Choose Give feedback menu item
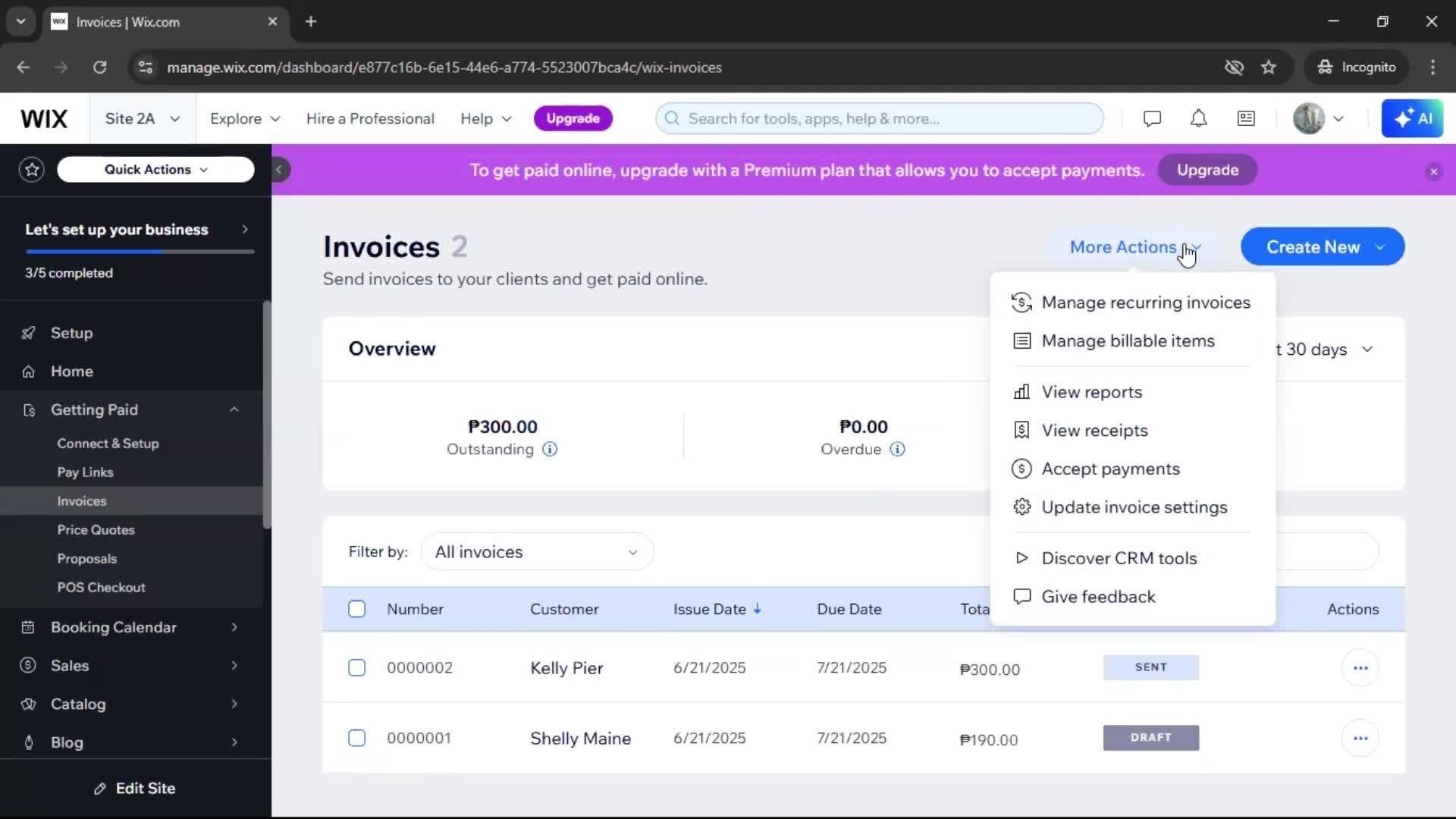Image resolution: width=1456 pixels, height=819 pixels. (1133, 598)
